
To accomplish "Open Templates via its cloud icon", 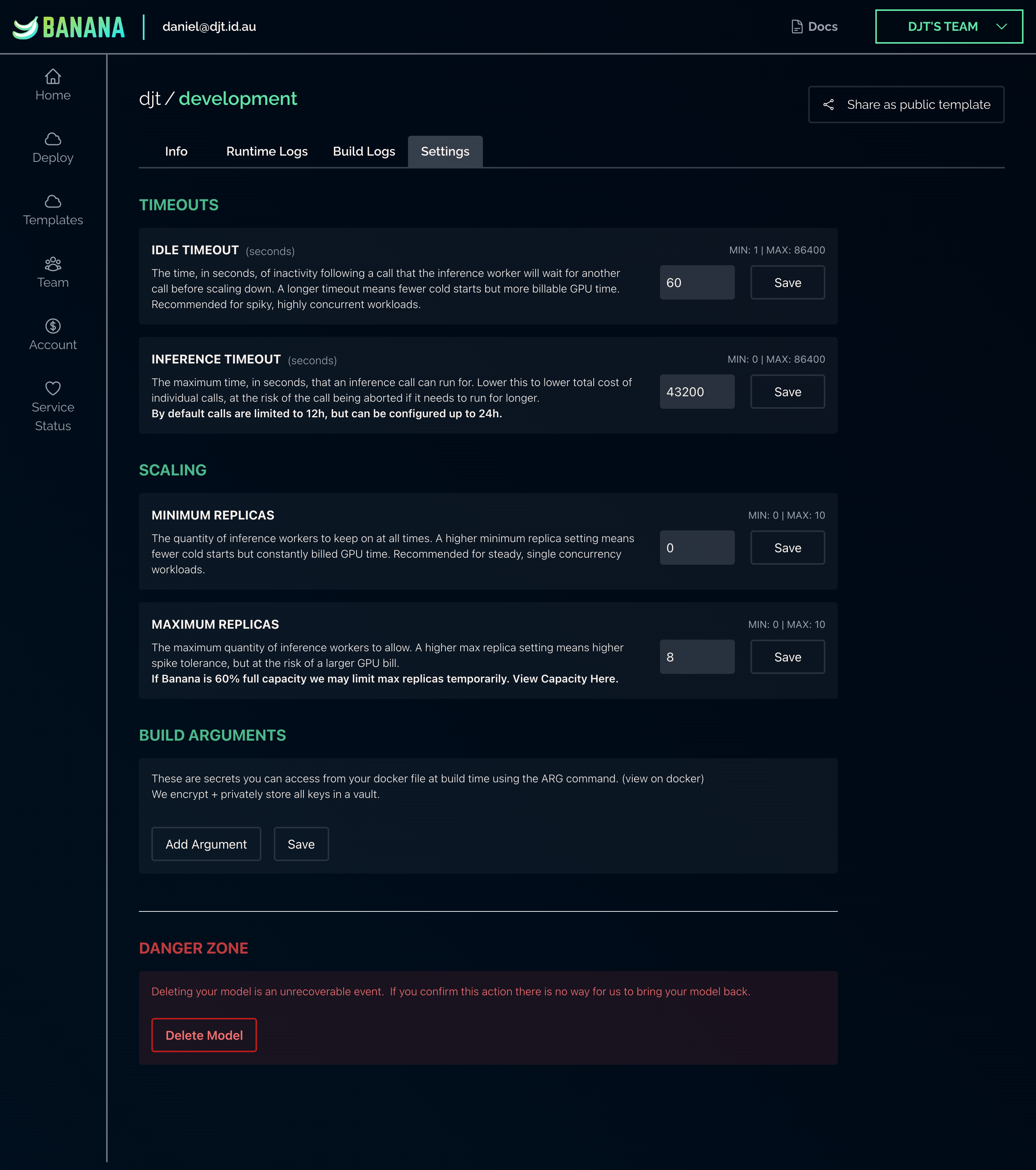I will [x=53, y=201].
